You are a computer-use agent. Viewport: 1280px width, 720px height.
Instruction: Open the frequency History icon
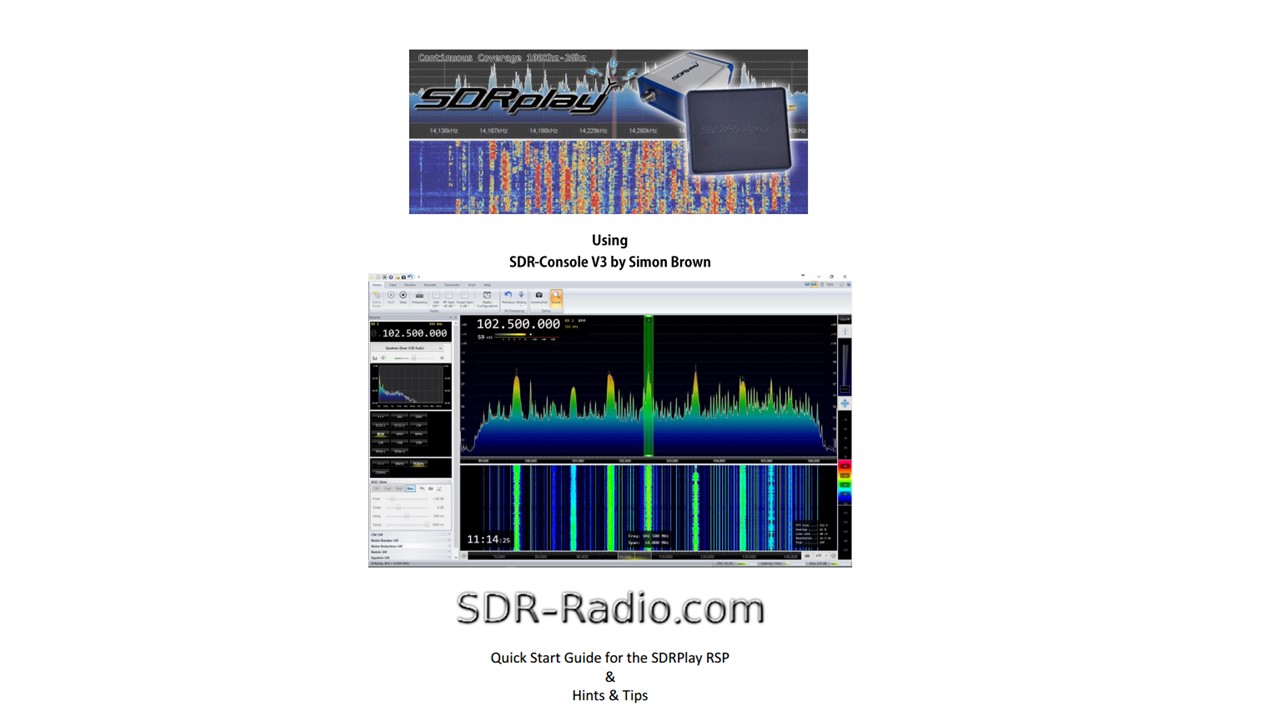(521, 297)
